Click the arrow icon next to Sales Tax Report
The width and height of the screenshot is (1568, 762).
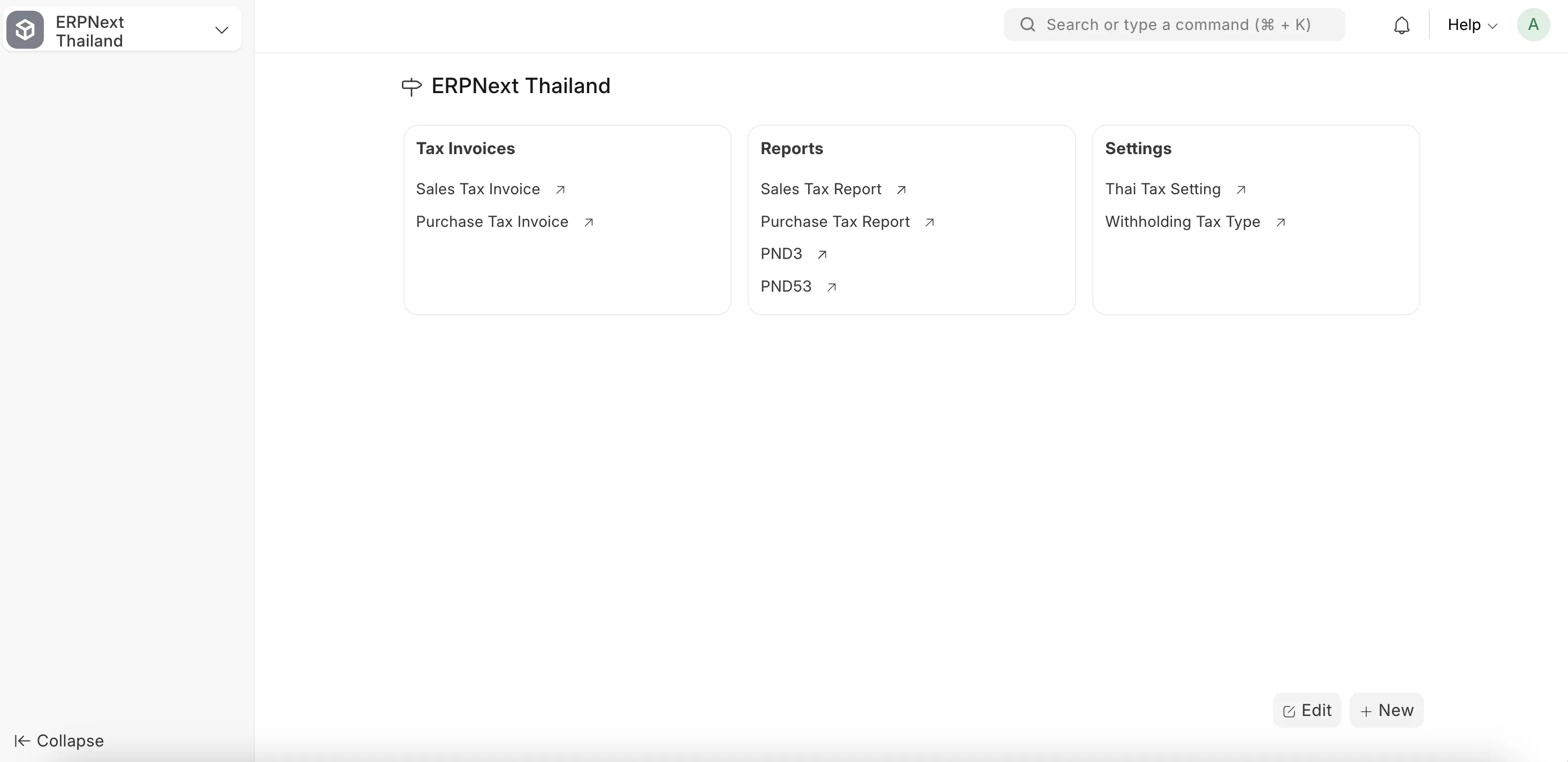[x=902, y=190]
